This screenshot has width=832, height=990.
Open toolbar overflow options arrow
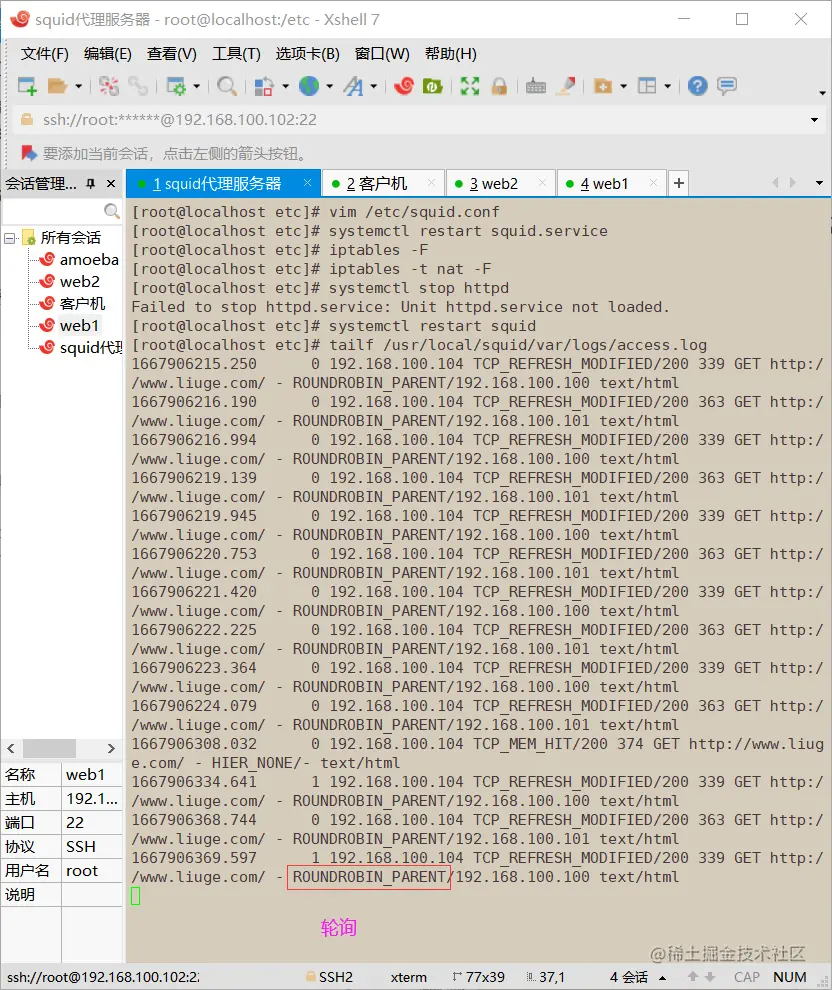pos(822,93)
